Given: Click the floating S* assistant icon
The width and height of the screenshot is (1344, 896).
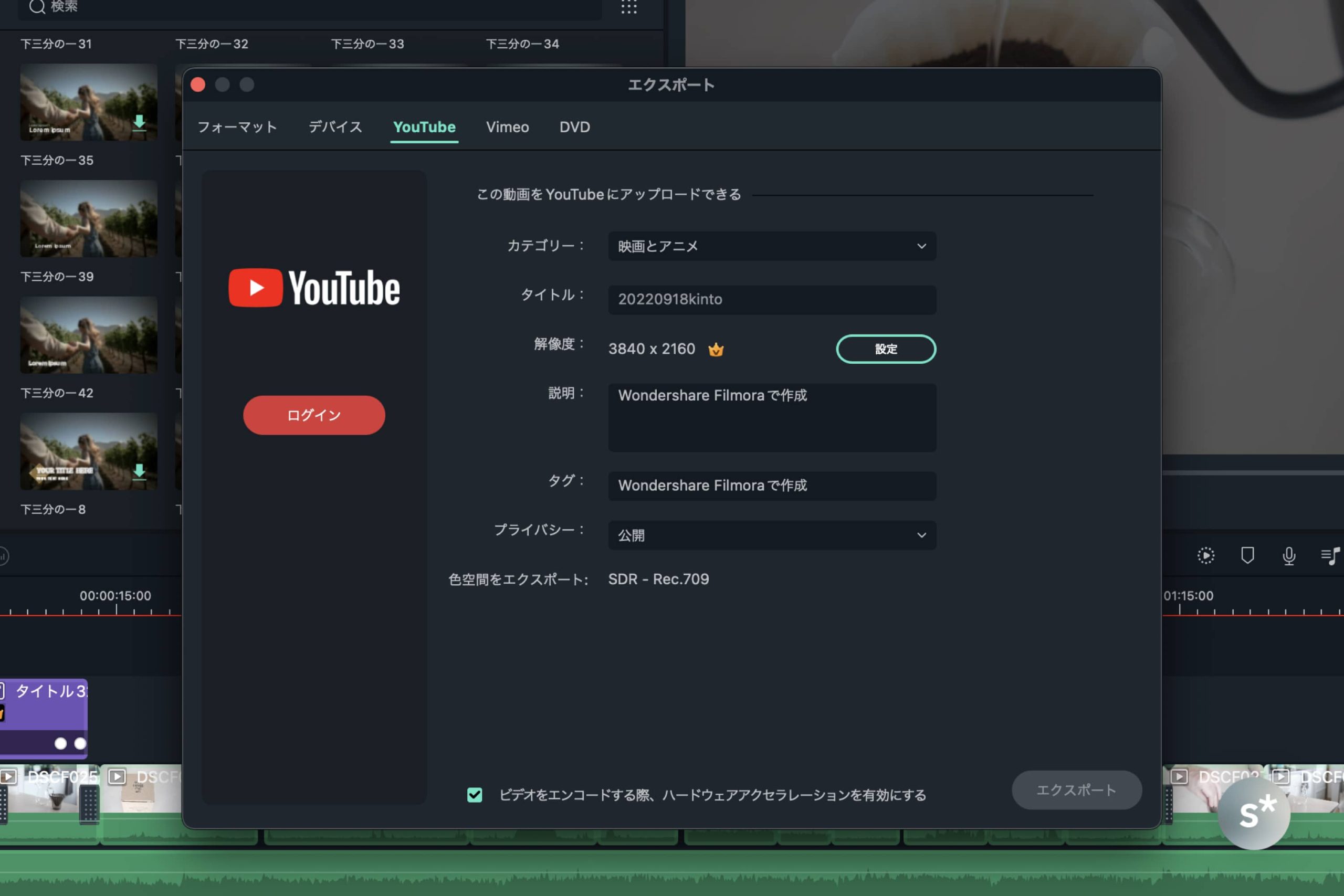Looking at the screenshot, I should 1254,813.
